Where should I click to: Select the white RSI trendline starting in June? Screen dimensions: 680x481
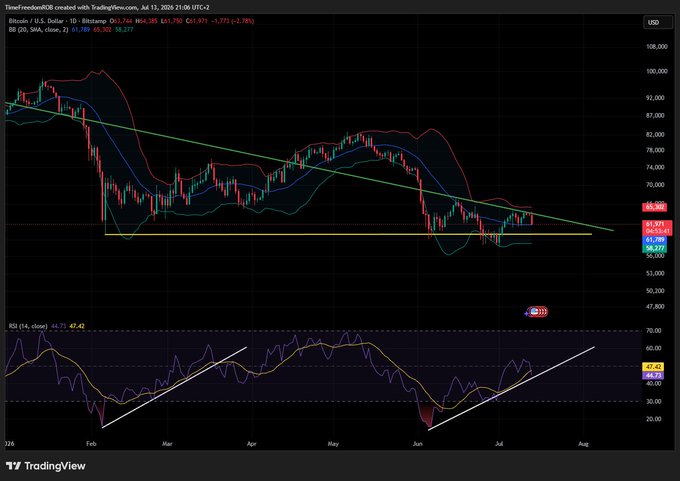511,389
